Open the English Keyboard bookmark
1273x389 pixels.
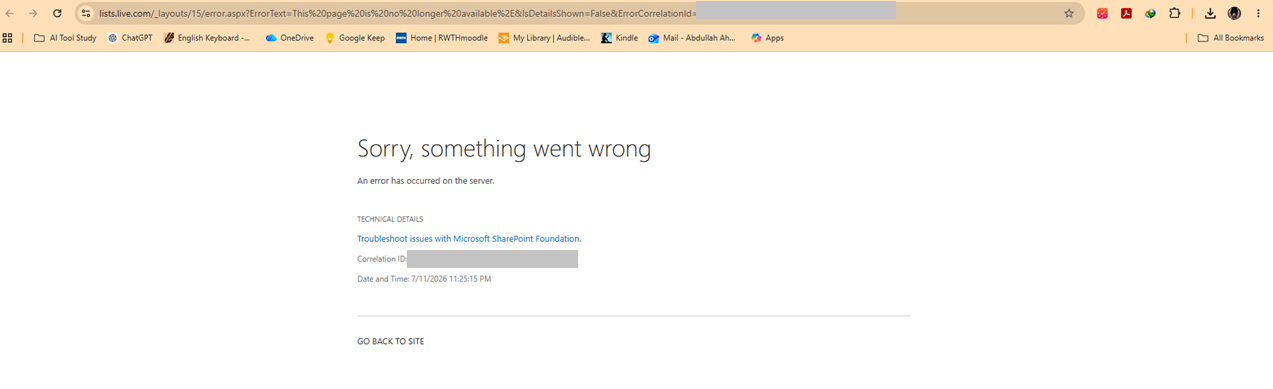point(207,38)
